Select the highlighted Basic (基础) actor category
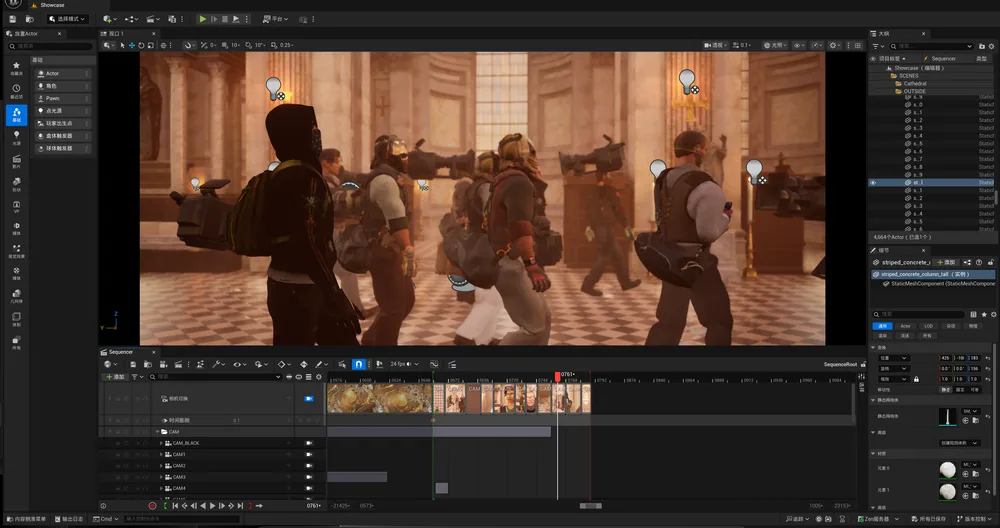Screen dimensions: 1000x528 (17, 114)
